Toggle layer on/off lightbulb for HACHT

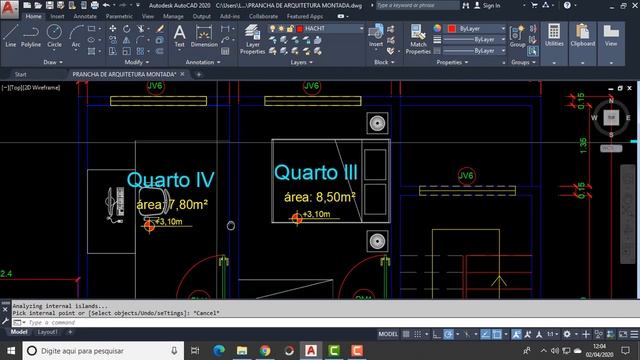coord(272,29)
